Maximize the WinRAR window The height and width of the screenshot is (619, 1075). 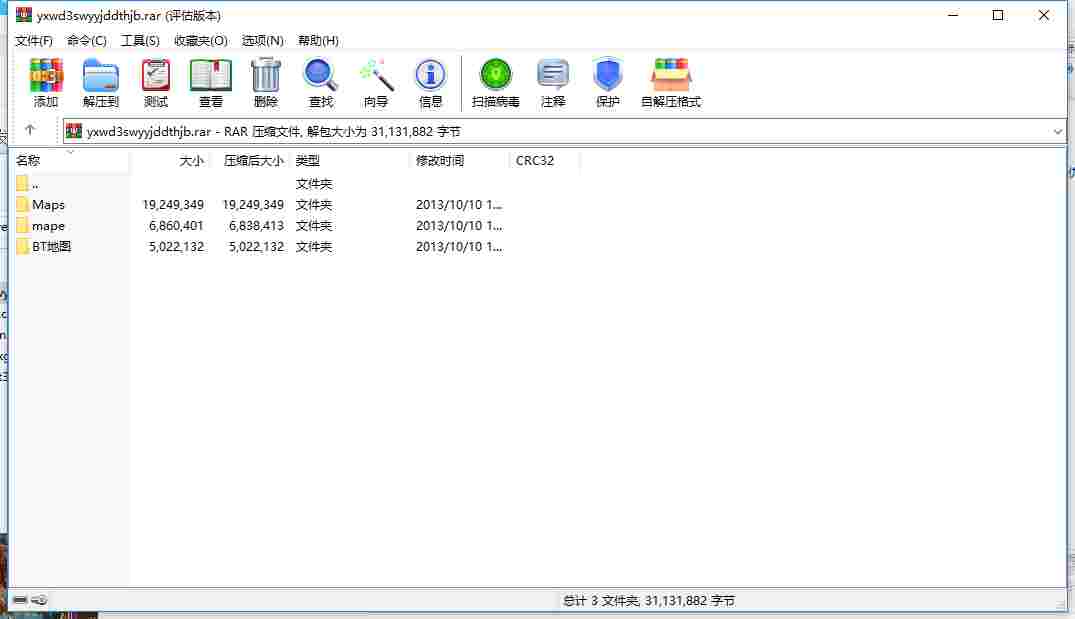(998, 14)
